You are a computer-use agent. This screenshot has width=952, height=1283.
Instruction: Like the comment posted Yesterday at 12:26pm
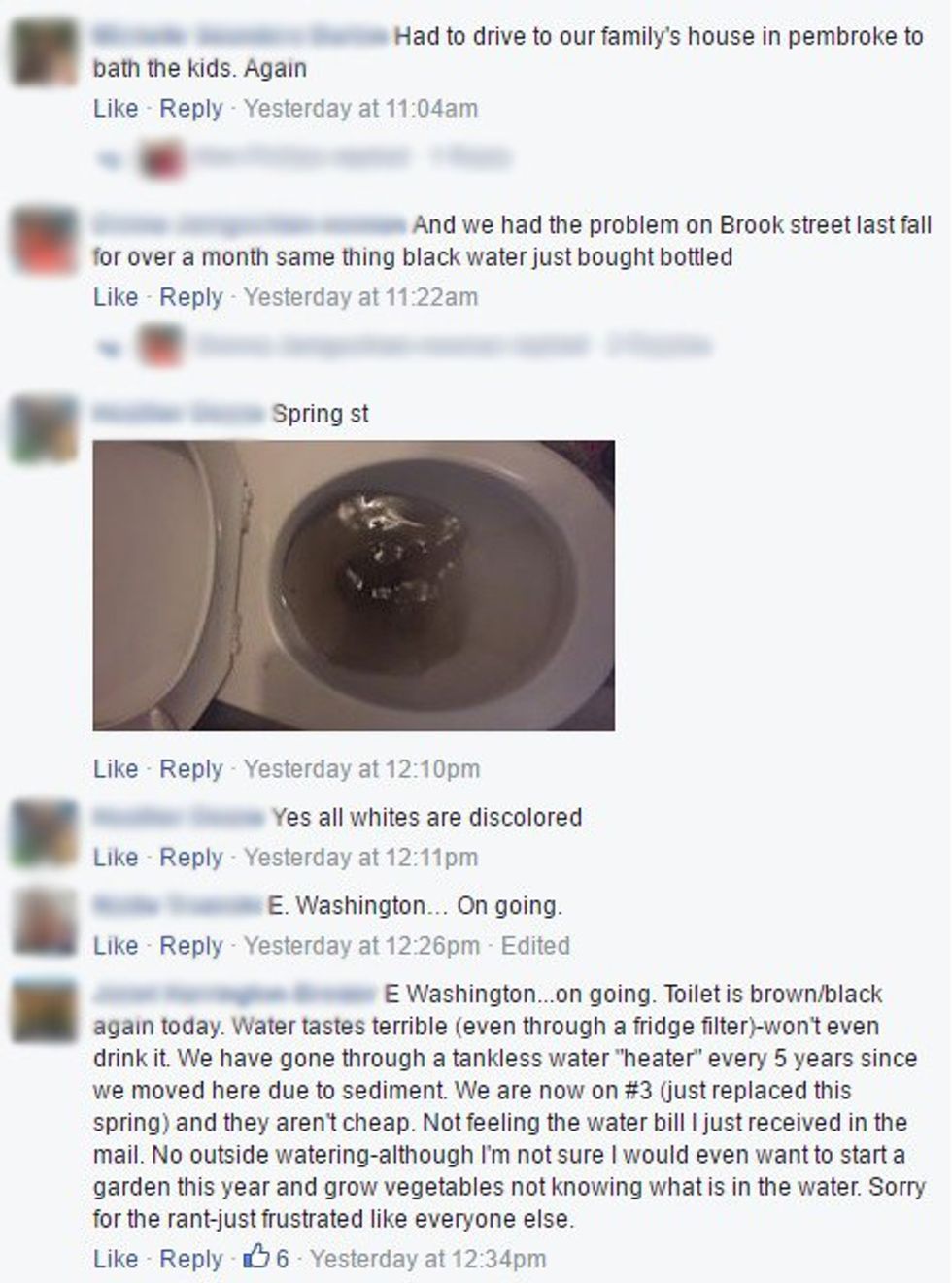[116, 945]
